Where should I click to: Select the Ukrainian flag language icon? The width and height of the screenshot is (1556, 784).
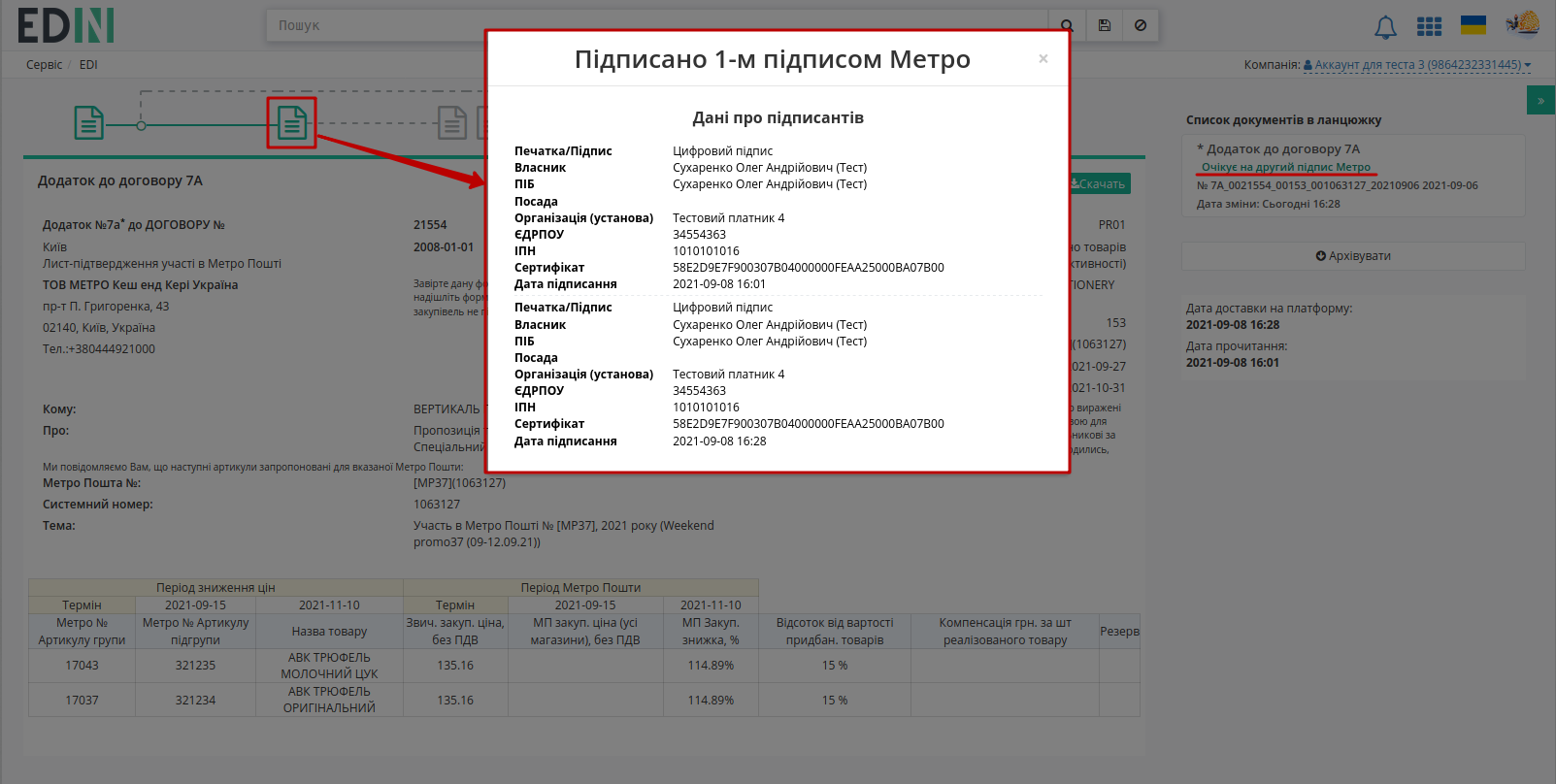click(1473, 25)
